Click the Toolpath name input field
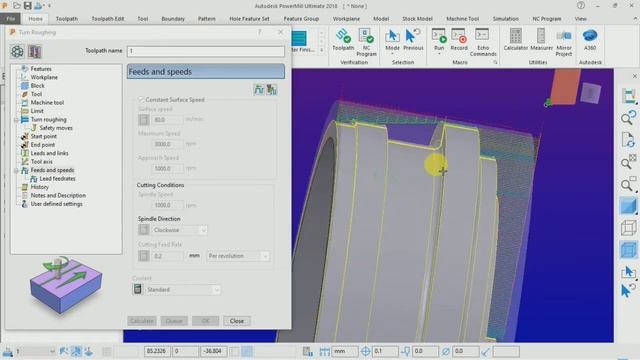Viewport: 640px width, 360px height. click(x=206, y=51)
